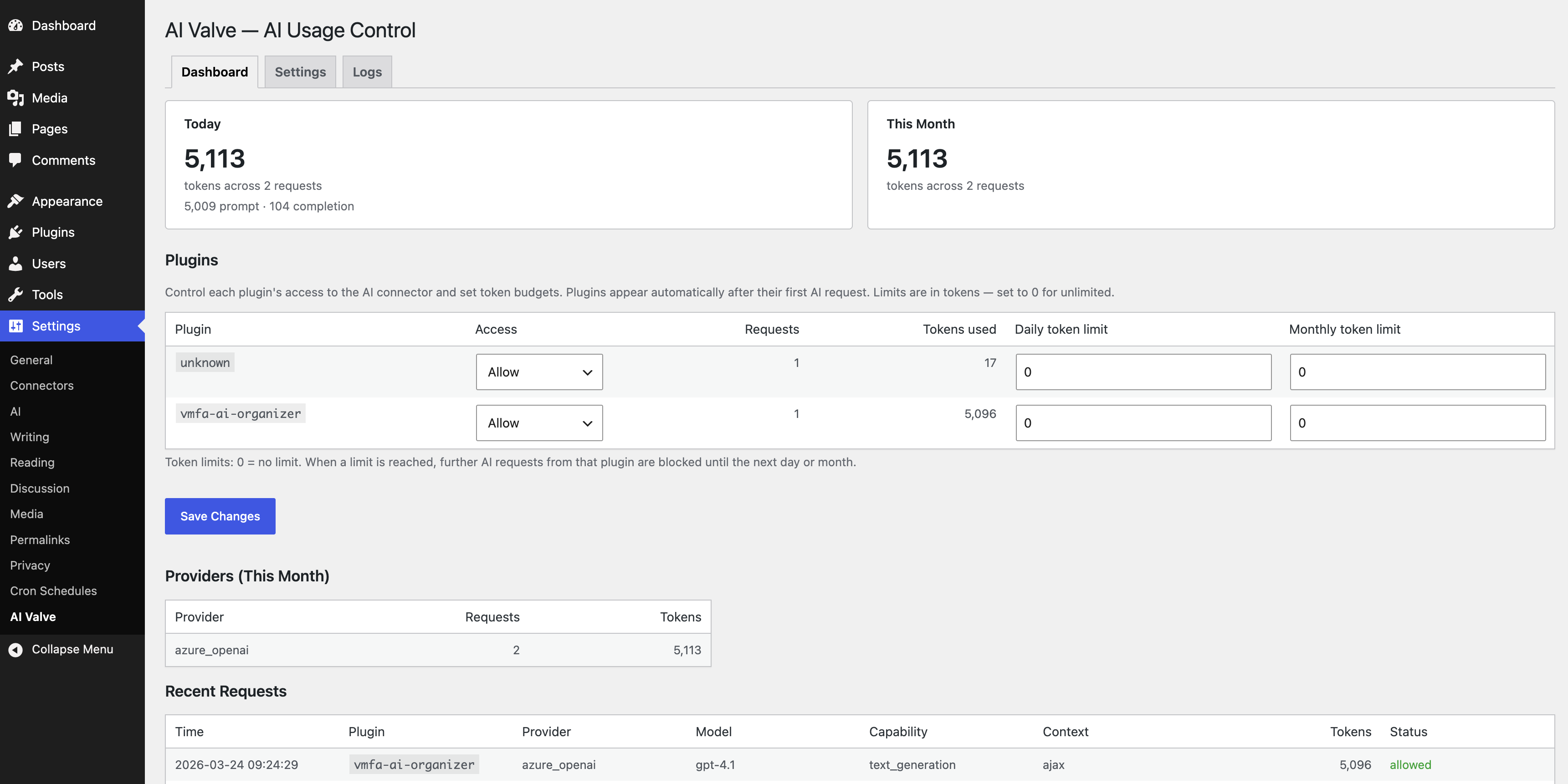Click the Media library icon
Viewport: 1568px width, 784px height.
pos(16,98)
